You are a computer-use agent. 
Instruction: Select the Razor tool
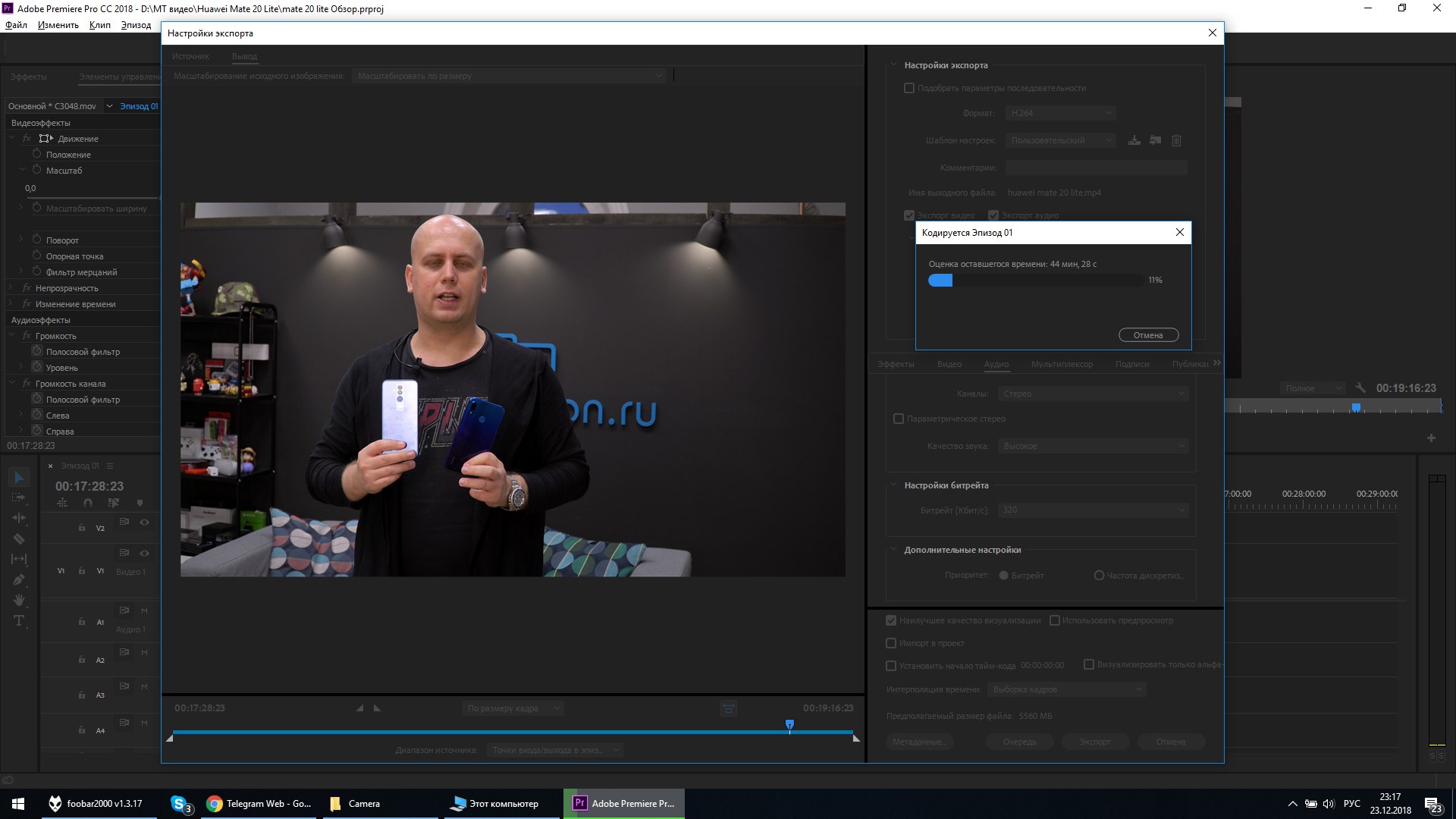pyautogui.click(x=20, y=538)
